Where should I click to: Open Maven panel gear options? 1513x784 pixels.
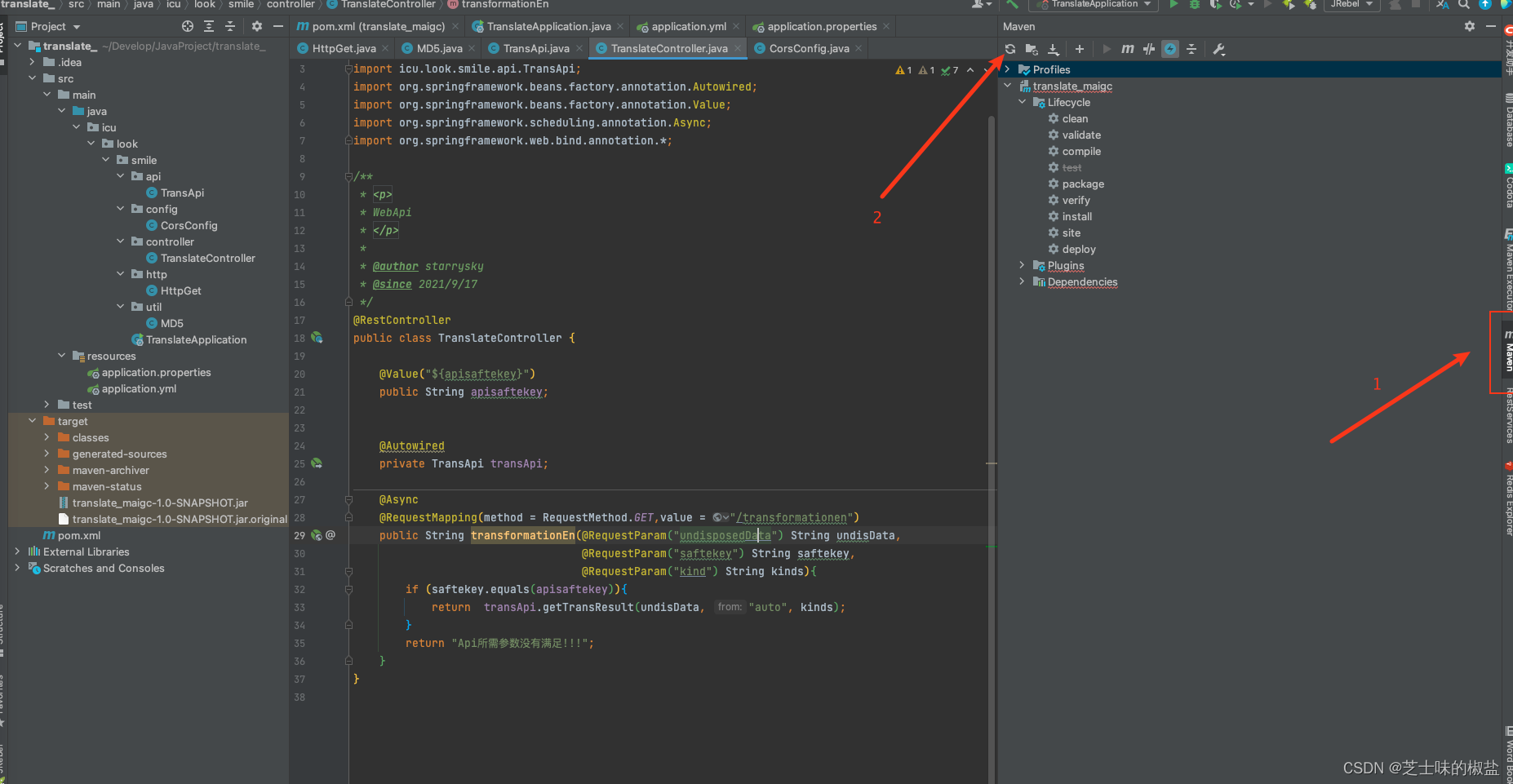1470,26
